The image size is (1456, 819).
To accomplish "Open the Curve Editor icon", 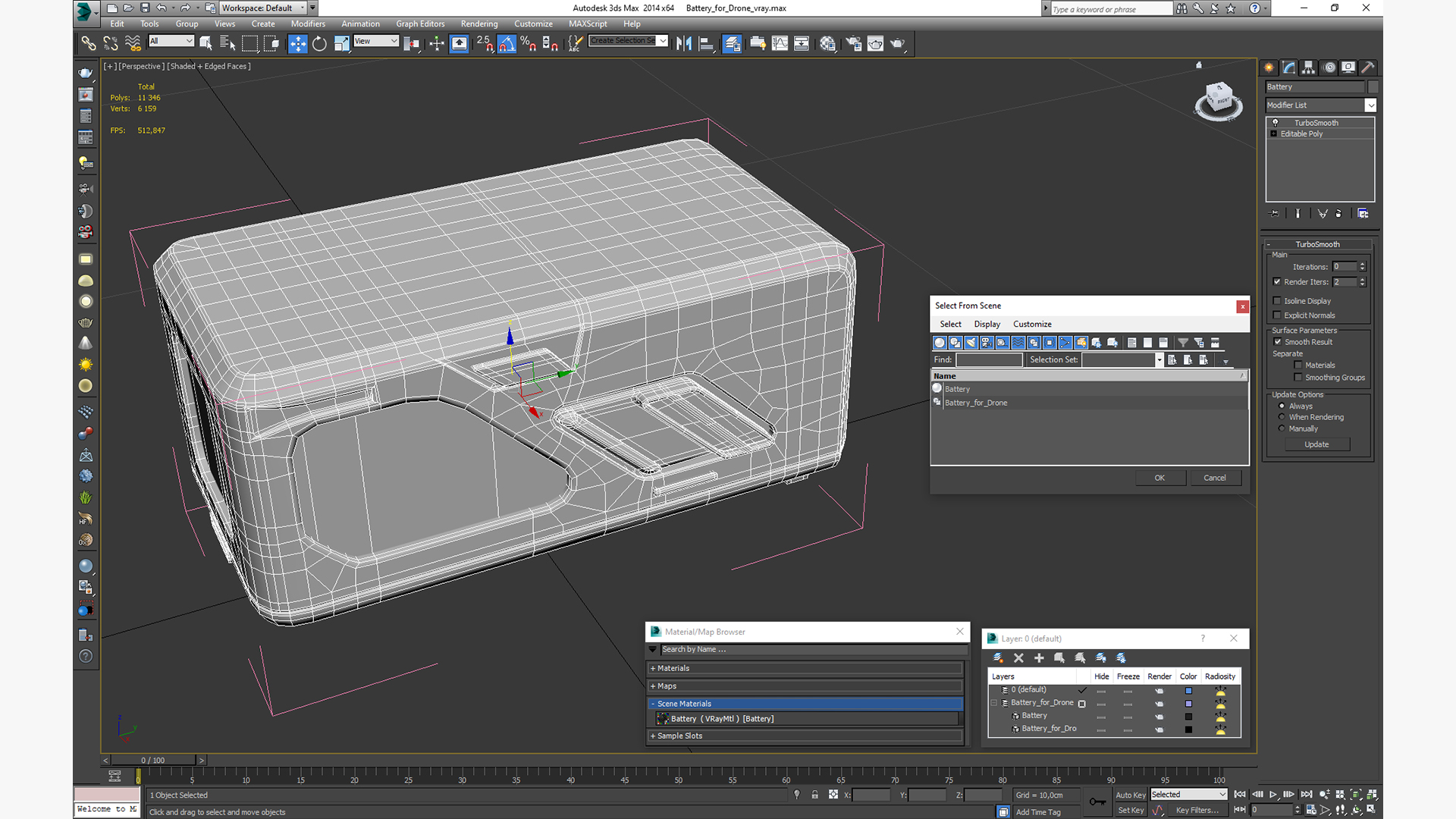I will [780, 43].
